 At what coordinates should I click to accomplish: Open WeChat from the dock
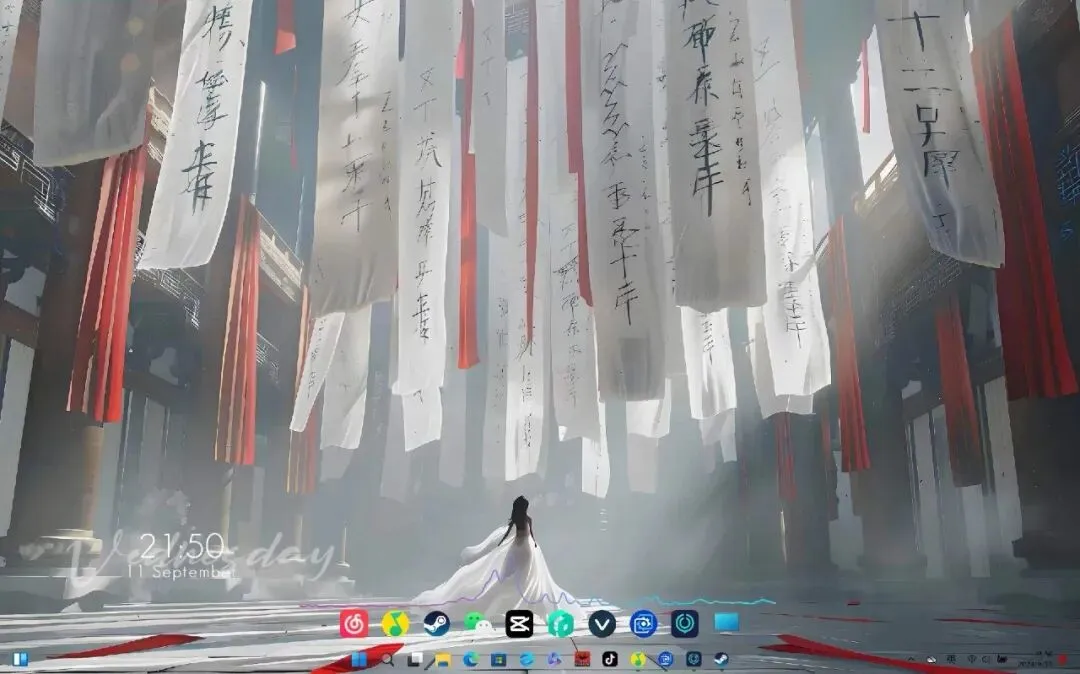478,624
